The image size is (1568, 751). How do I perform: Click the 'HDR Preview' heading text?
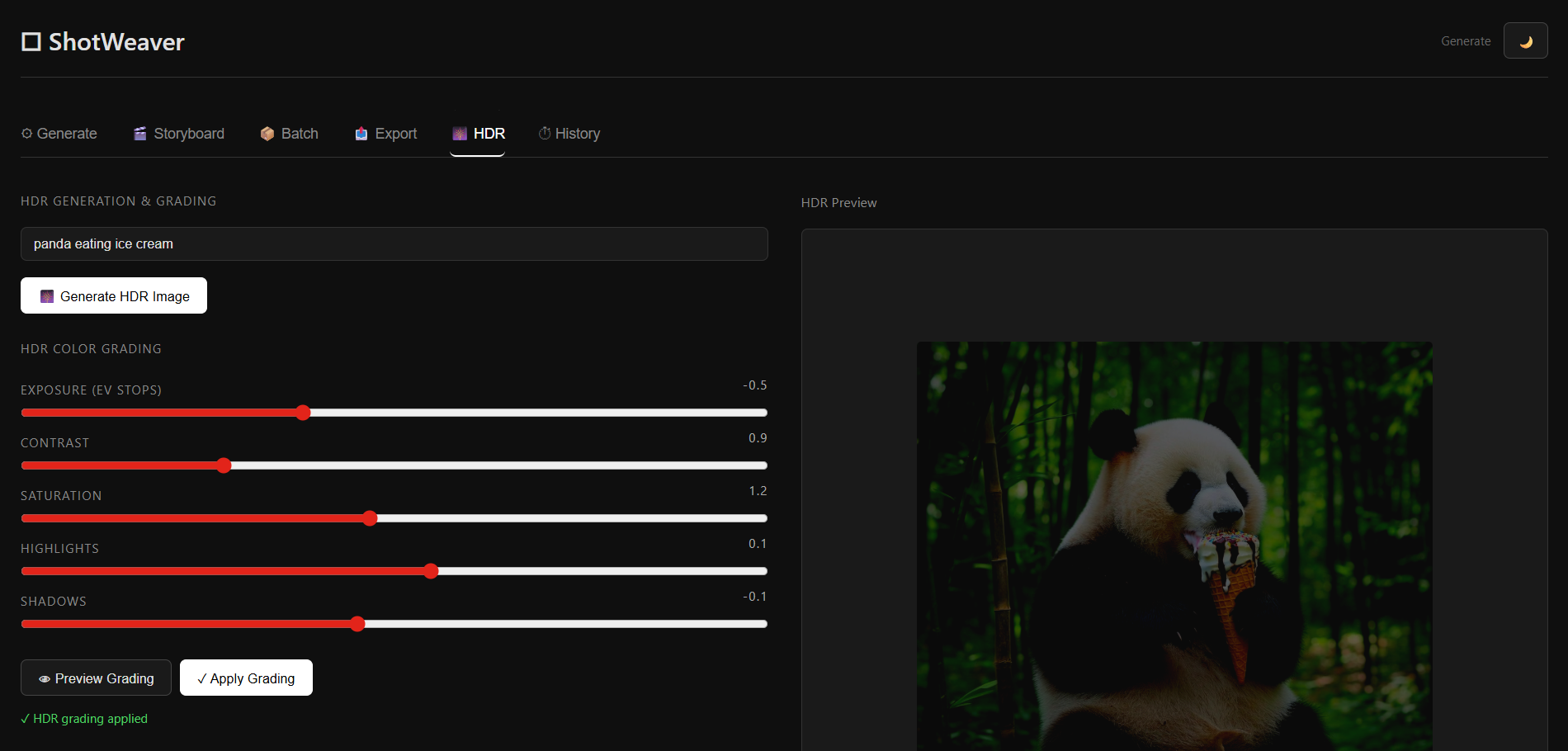tap(838, 203)
